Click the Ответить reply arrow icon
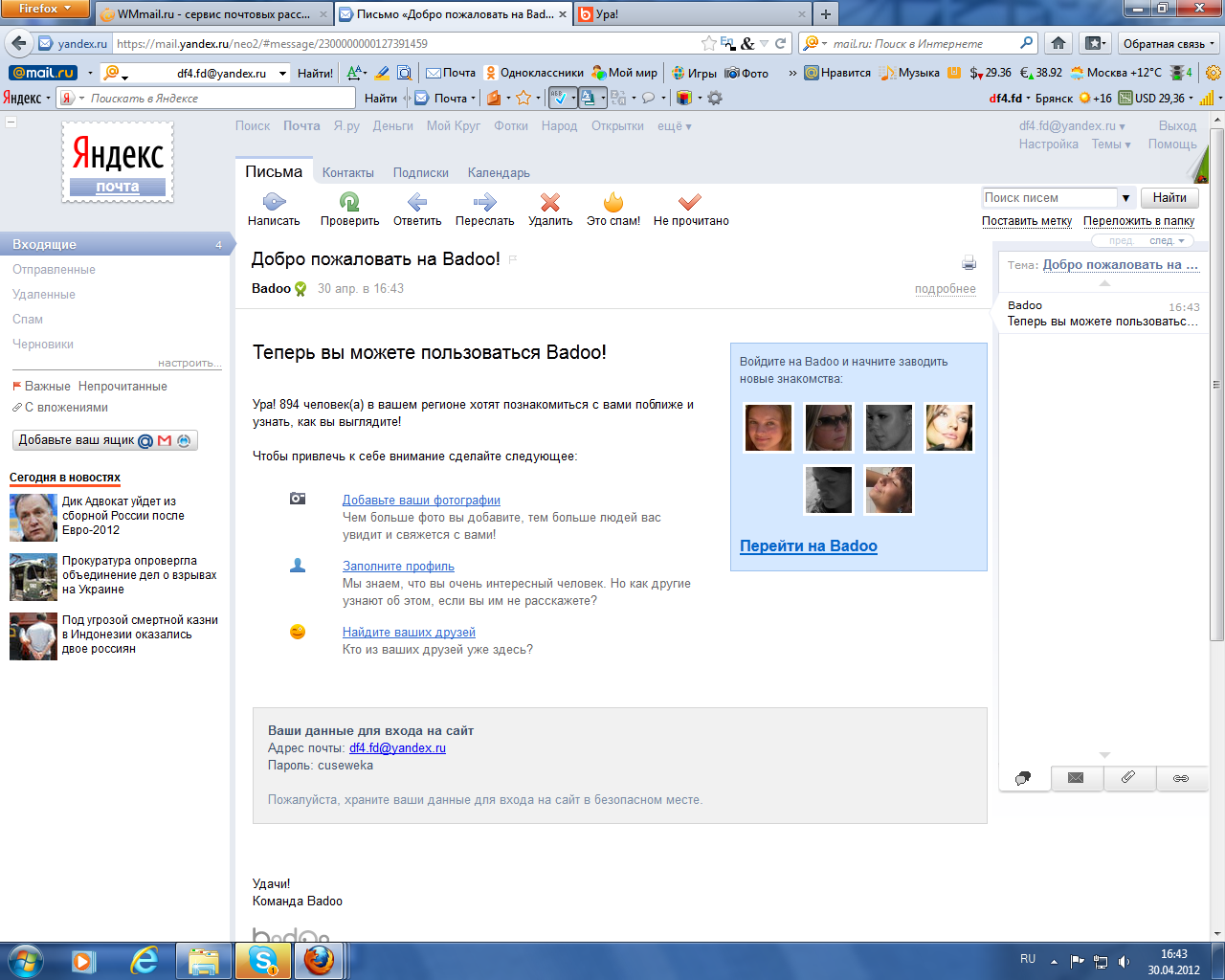 tap(417, 201)
